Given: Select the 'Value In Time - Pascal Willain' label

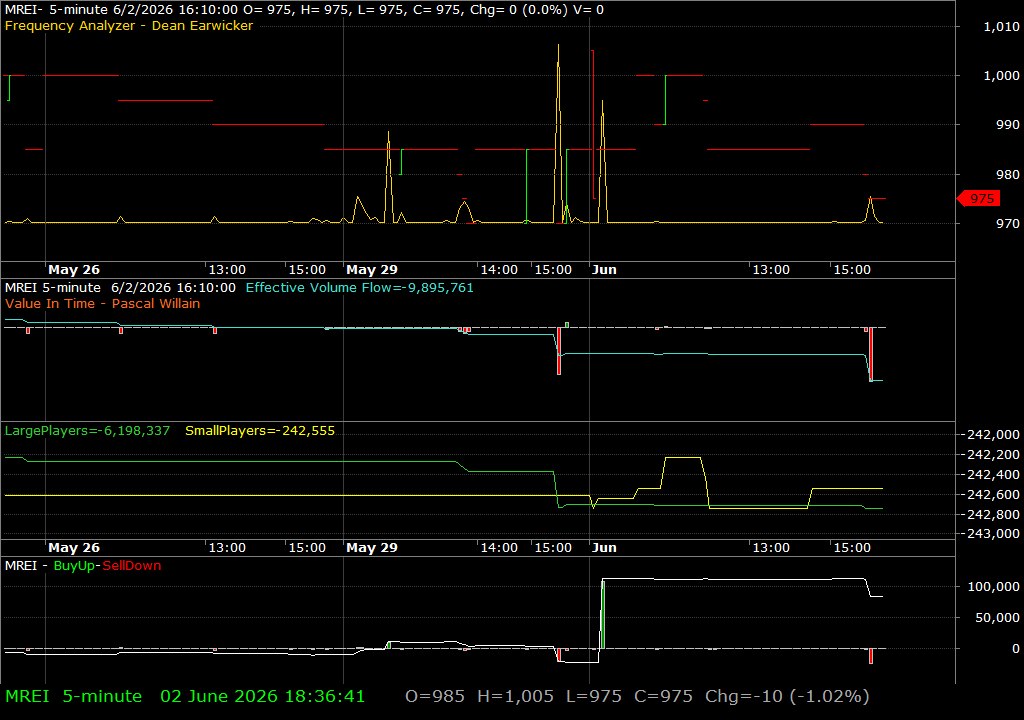Looking at the screenshot, I should [x=103, y=303].
